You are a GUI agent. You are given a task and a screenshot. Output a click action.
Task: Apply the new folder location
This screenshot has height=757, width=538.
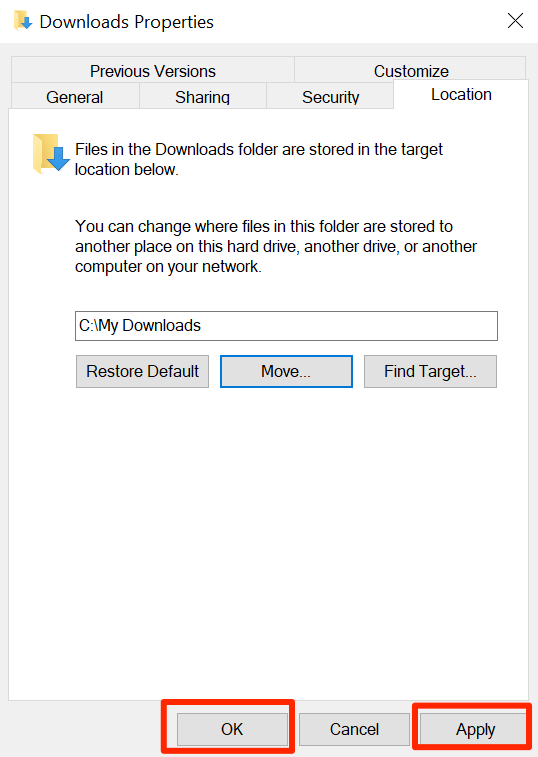point(474,729)
